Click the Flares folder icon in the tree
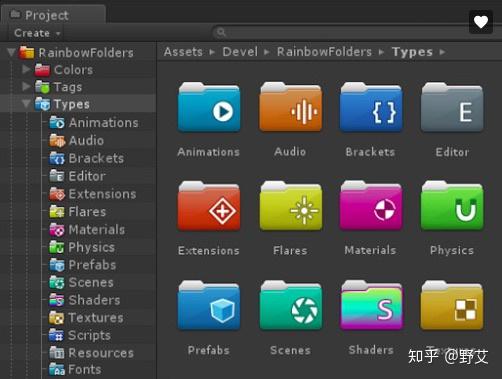The image size is (502, 379). [57, 212]
